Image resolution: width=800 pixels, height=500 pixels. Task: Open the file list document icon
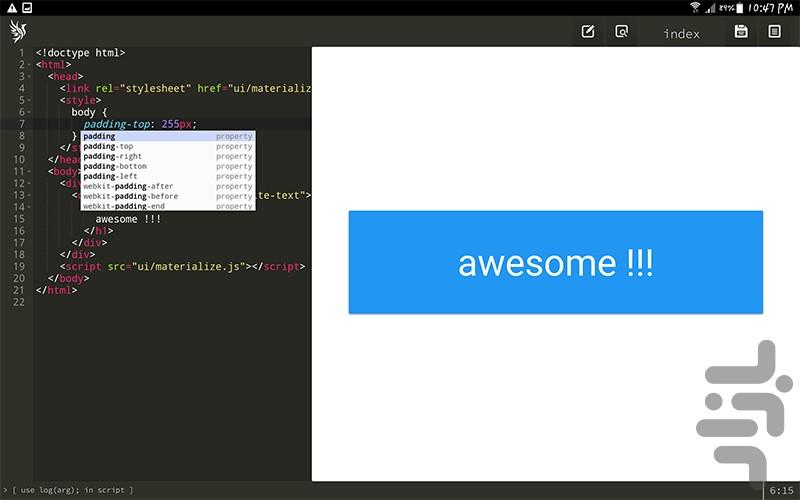(x=774, y=32)
